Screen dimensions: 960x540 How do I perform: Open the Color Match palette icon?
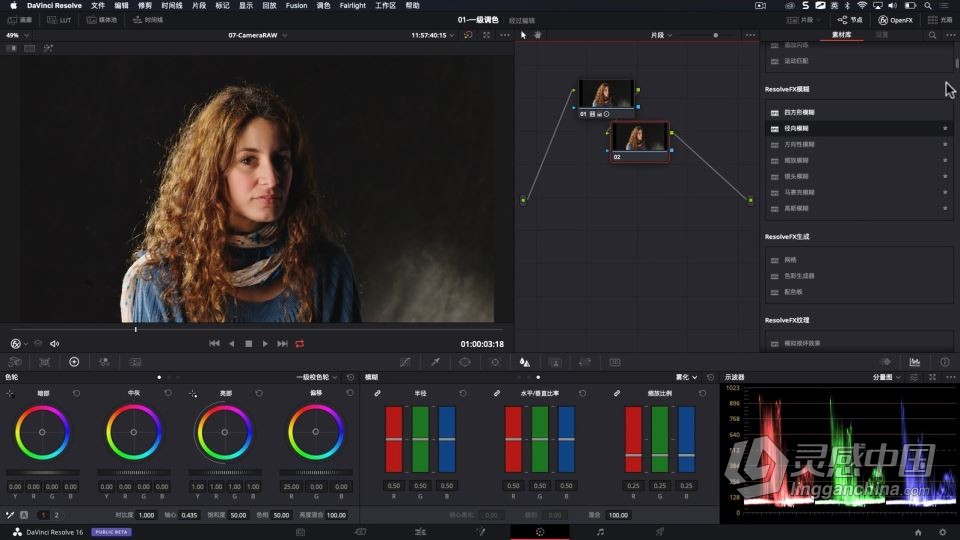[45, 362]
